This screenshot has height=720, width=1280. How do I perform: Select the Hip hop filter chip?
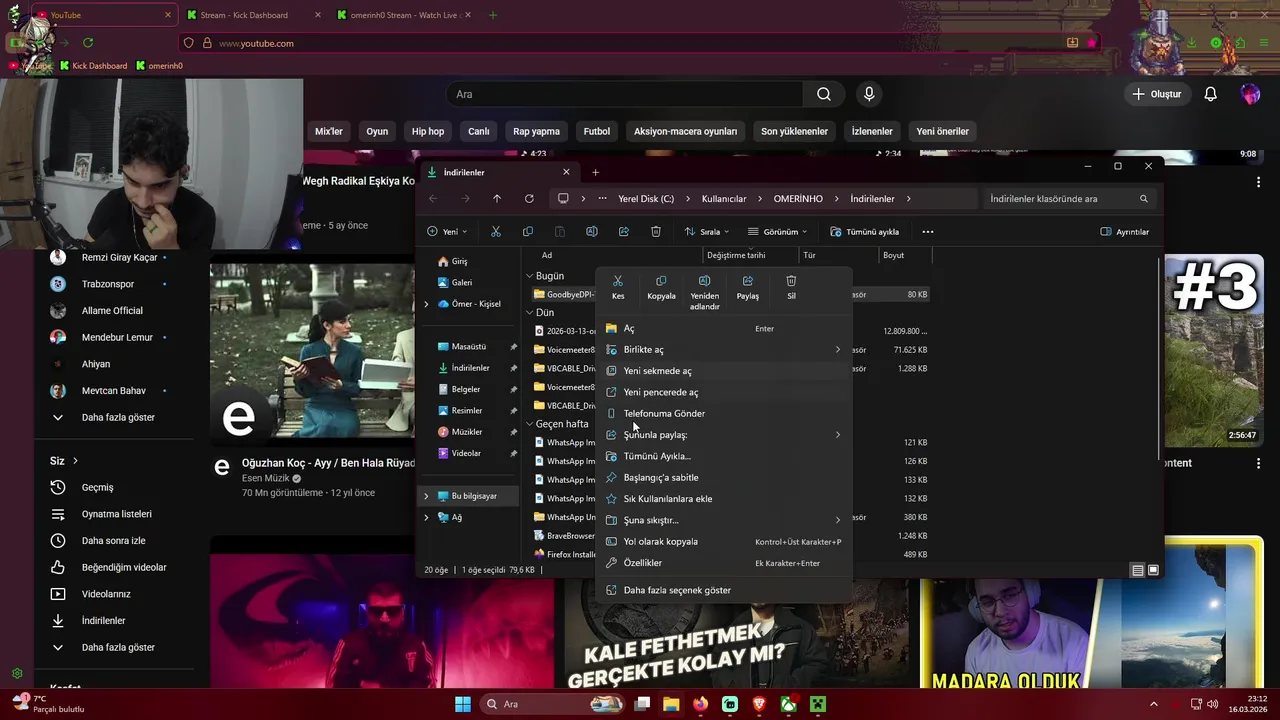point(428,131)
